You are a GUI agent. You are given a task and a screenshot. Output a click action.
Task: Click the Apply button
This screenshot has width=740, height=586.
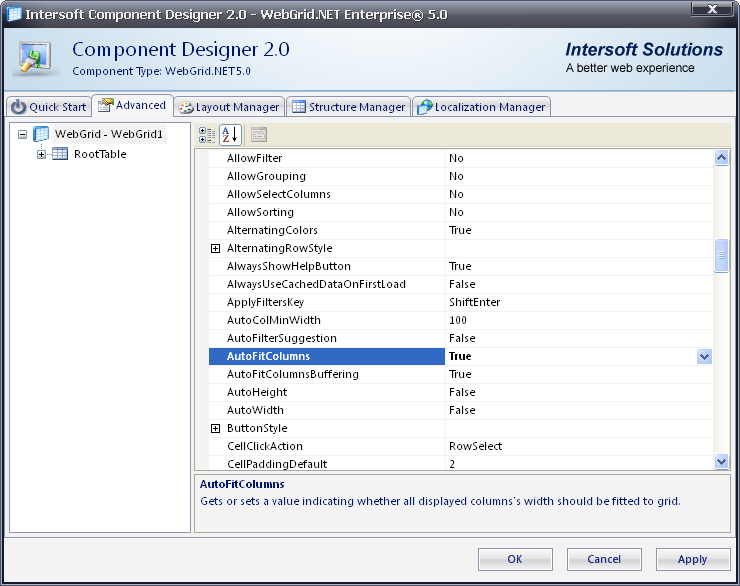coord(693,559)
